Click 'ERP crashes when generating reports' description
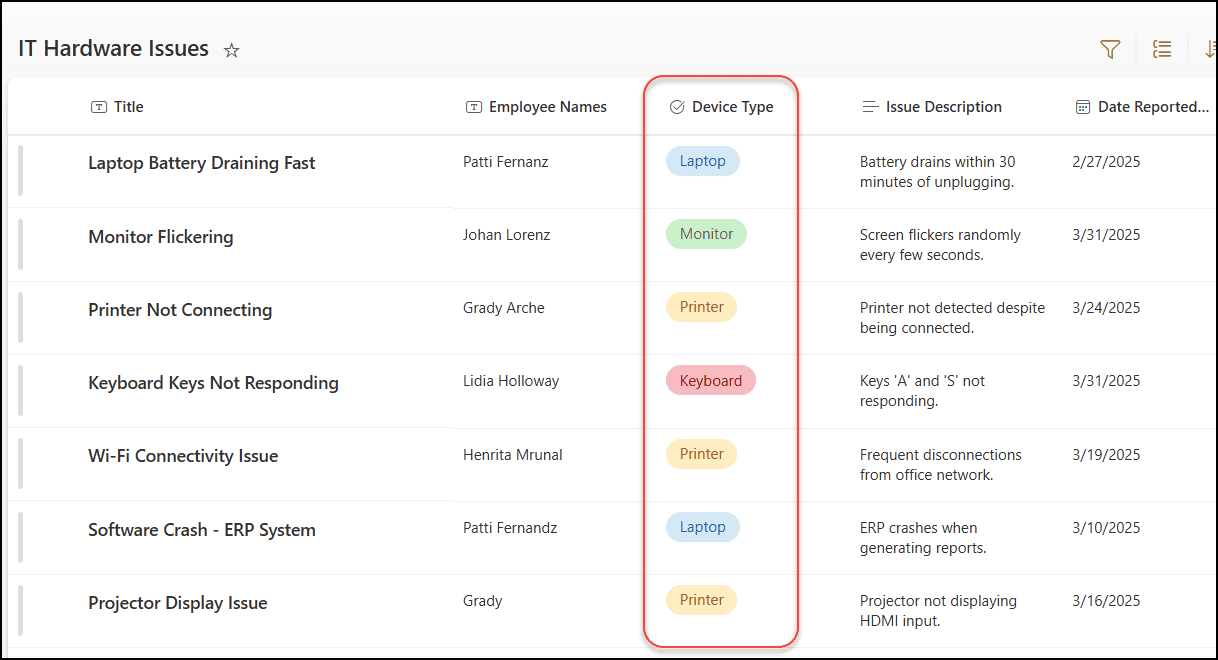This screenshot has width=1218, height=660. point(923,538)
